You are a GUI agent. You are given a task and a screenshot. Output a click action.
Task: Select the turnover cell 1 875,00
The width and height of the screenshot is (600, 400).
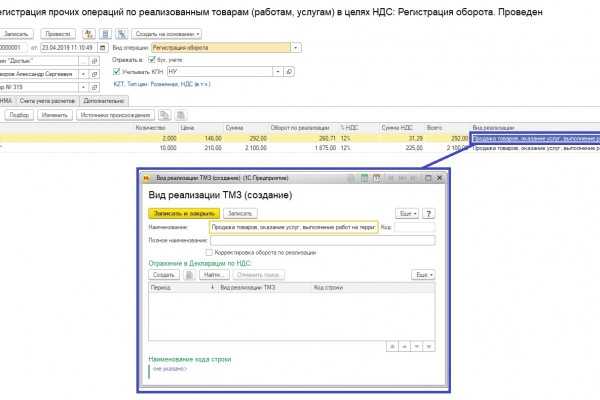(325, 148)
